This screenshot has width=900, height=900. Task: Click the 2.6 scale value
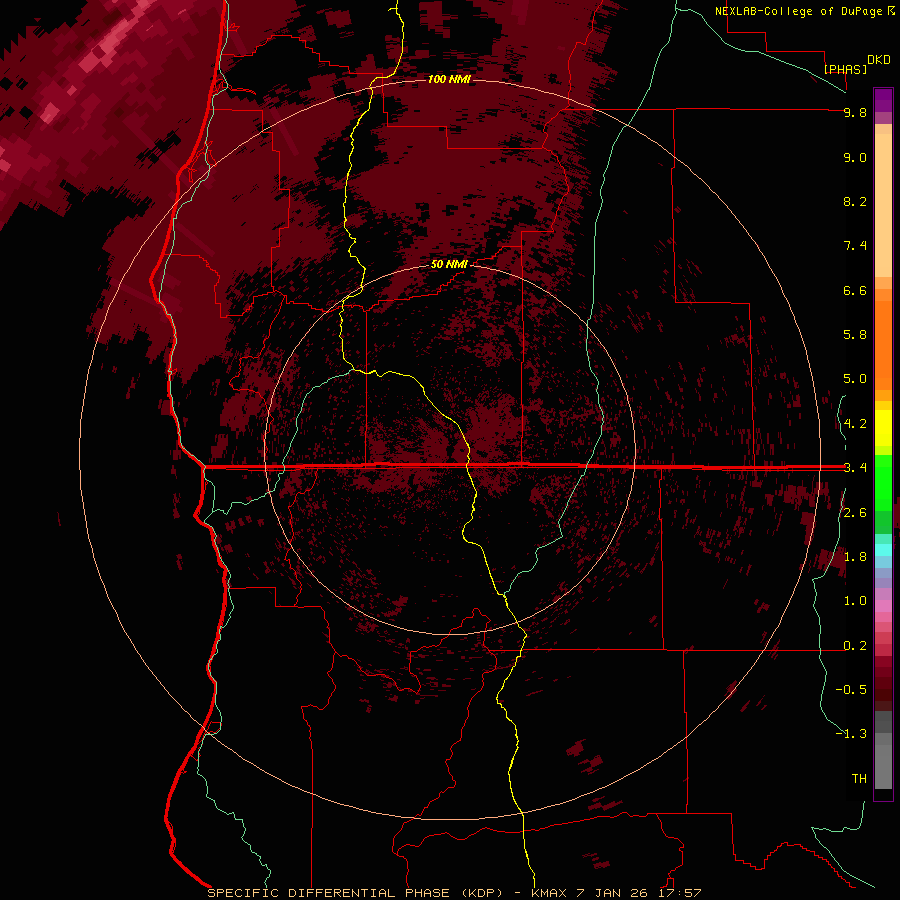click(855, 513)
